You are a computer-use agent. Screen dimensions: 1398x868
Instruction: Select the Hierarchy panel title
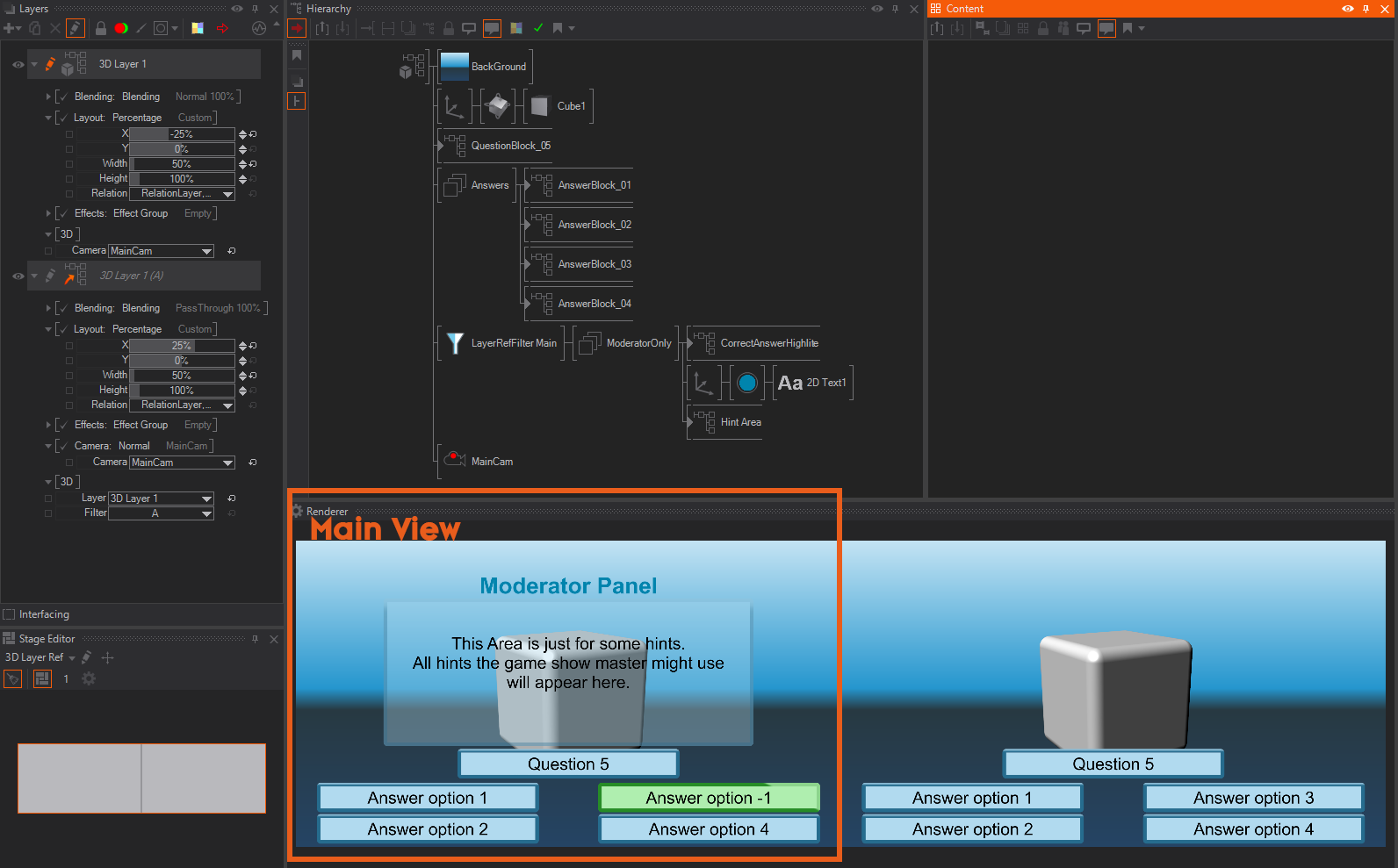tap(328, 9)
